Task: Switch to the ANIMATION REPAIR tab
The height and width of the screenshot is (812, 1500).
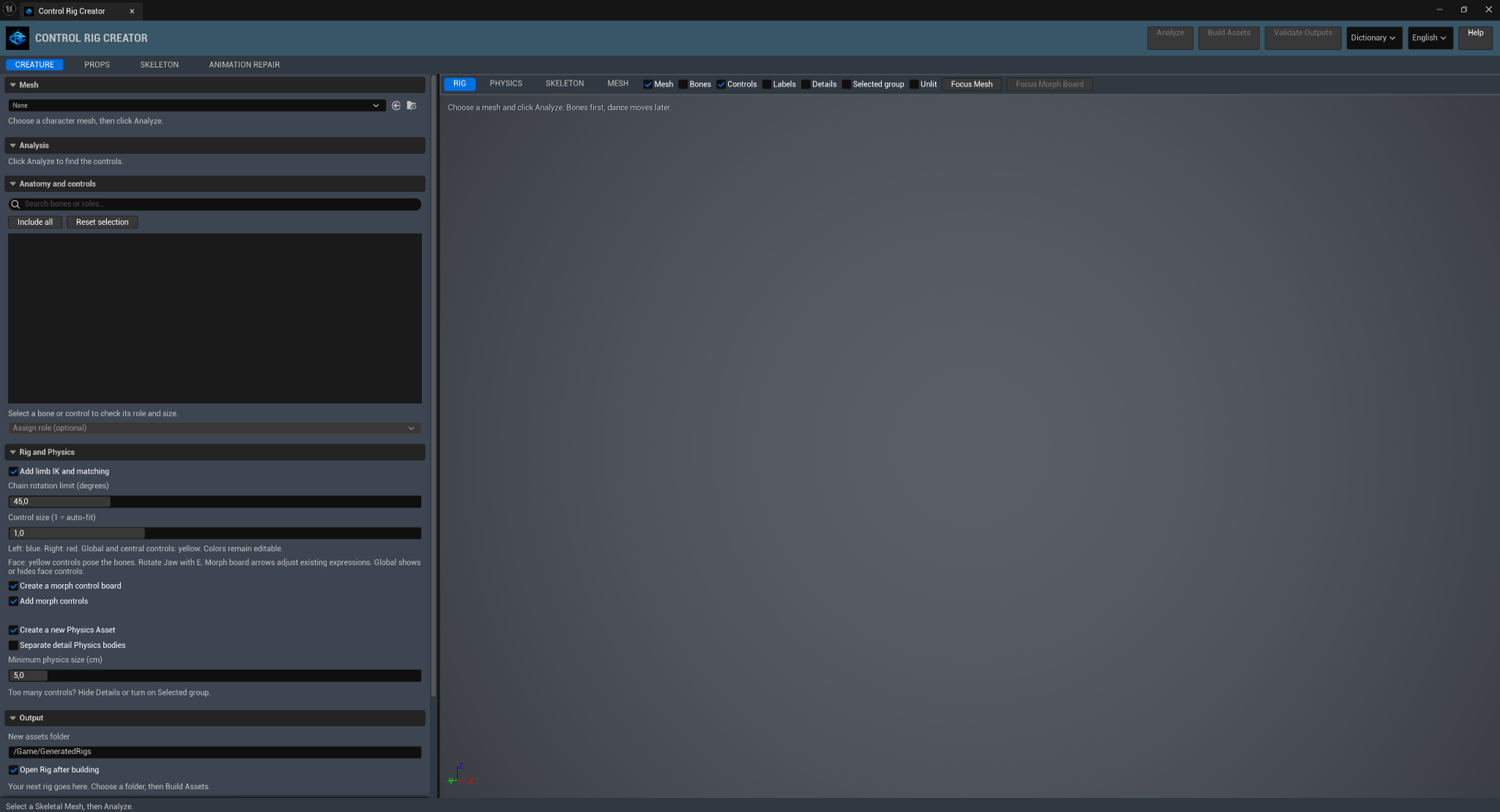Action: point(244,65)
